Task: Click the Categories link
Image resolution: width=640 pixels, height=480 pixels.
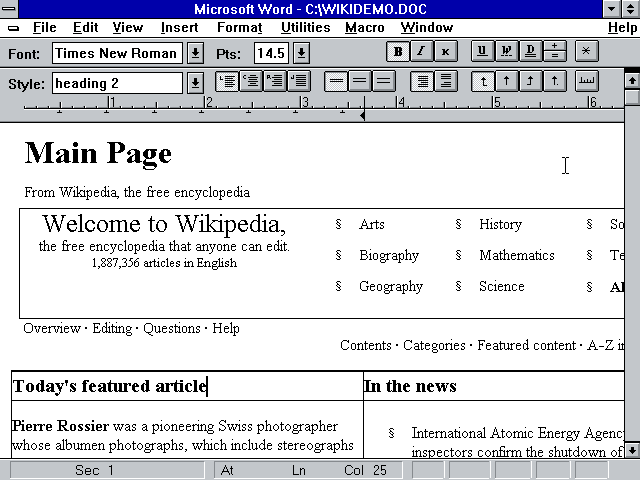Action: tap(434, 346)
